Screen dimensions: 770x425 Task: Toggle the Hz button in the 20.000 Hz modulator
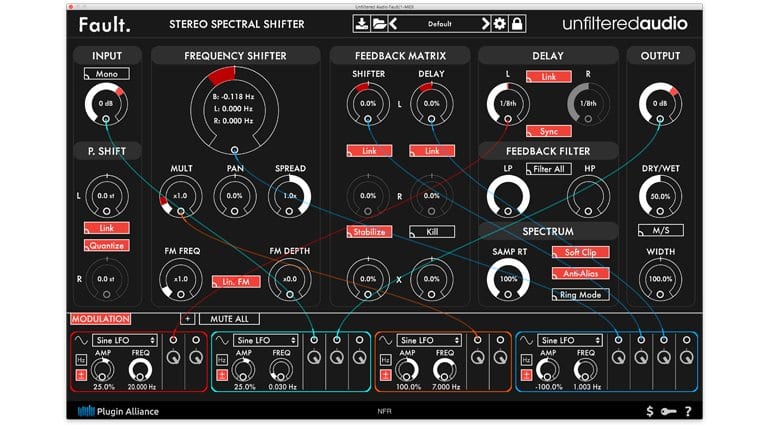[x=81, y=360]
